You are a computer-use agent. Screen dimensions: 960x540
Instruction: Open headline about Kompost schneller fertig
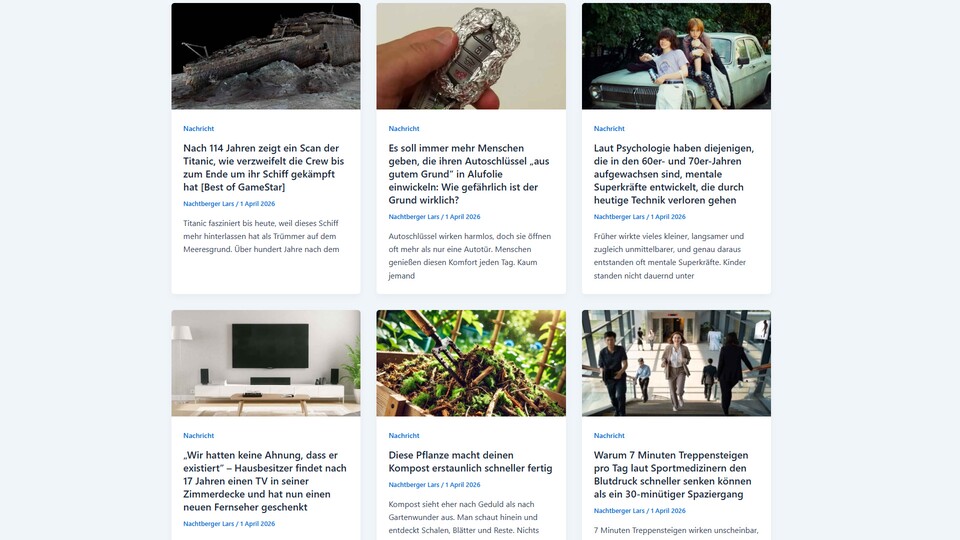470,461
